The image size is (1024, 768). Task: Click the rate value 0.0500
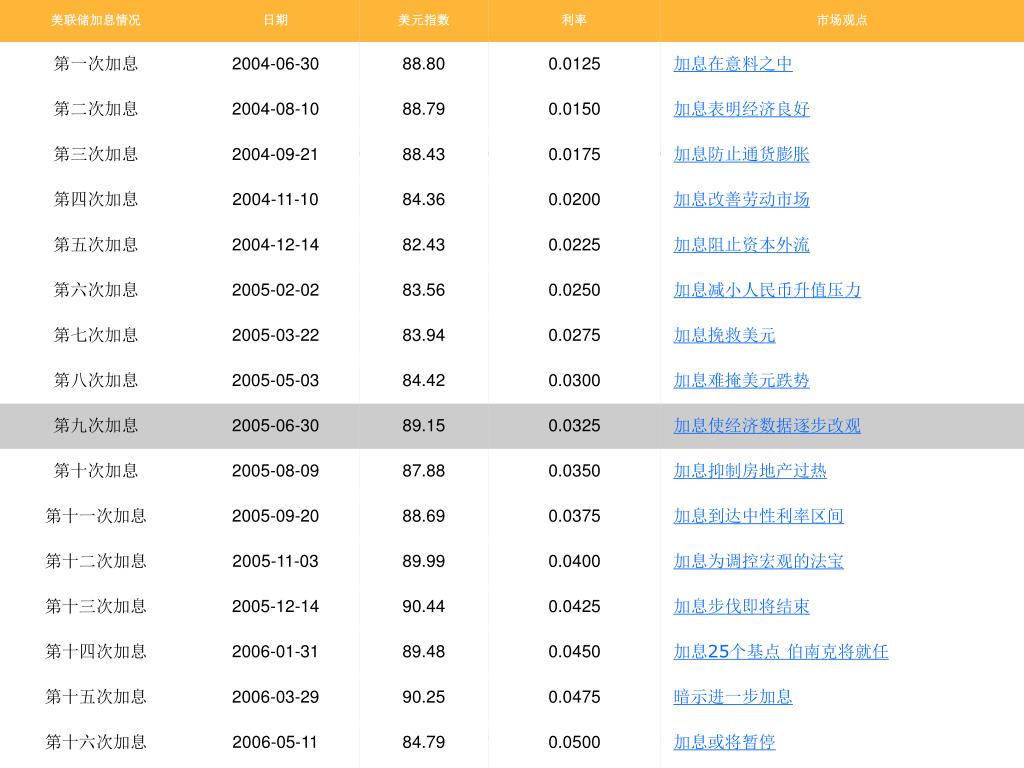tap(574, 742)
